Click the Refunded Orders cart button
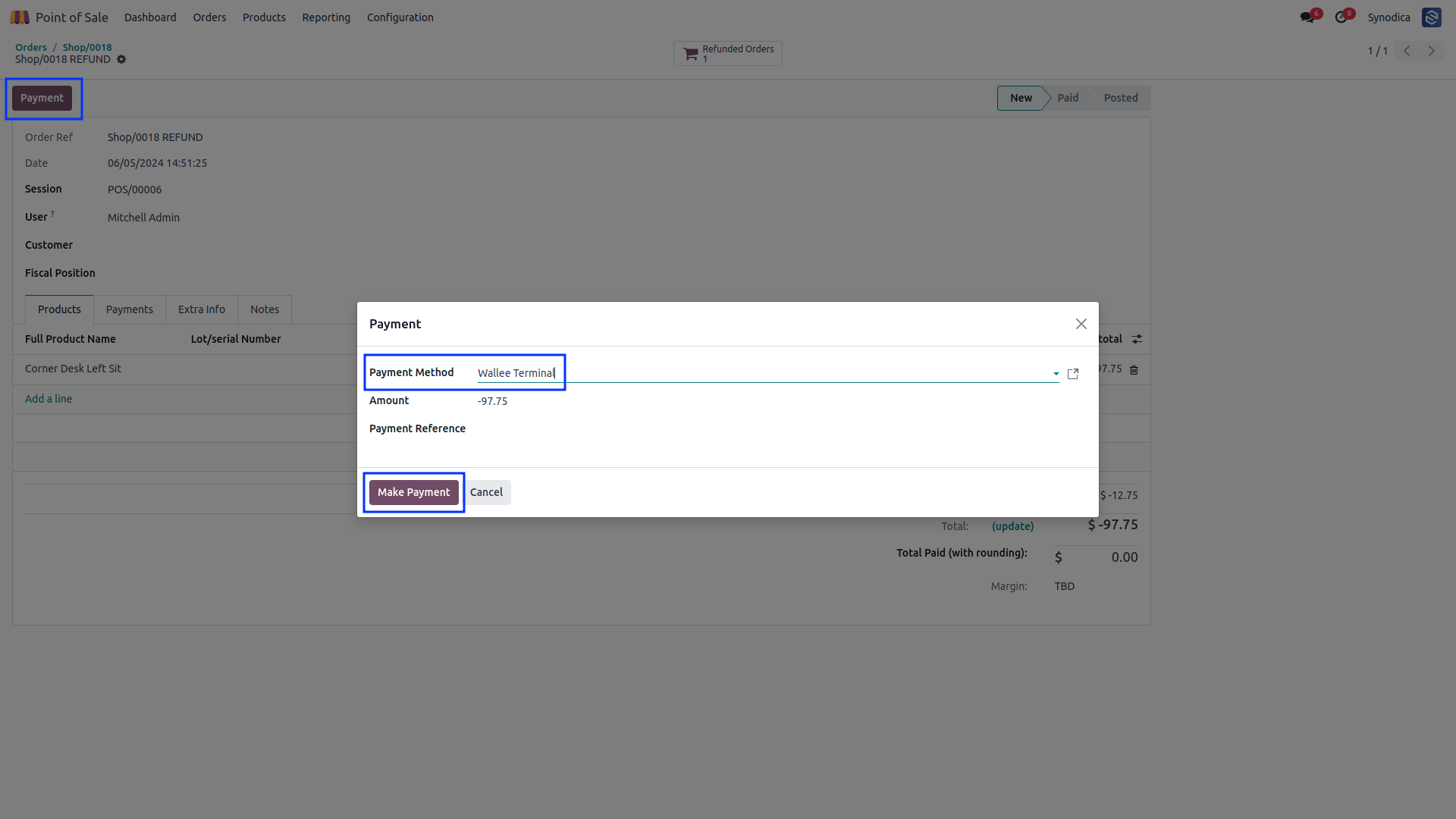Image resolution: width=1456 pixels, height=819 pixels. coord(728,53)
